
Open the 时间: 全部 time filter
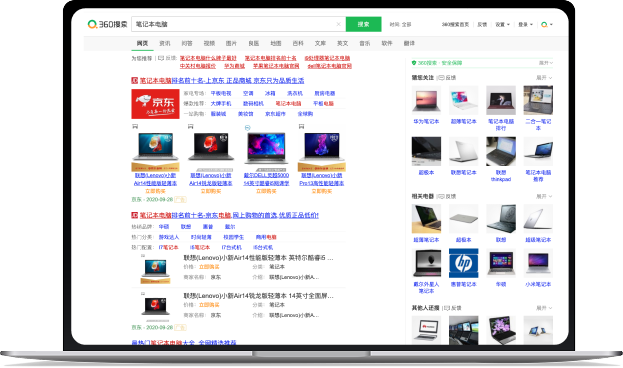tap(400, 25)
